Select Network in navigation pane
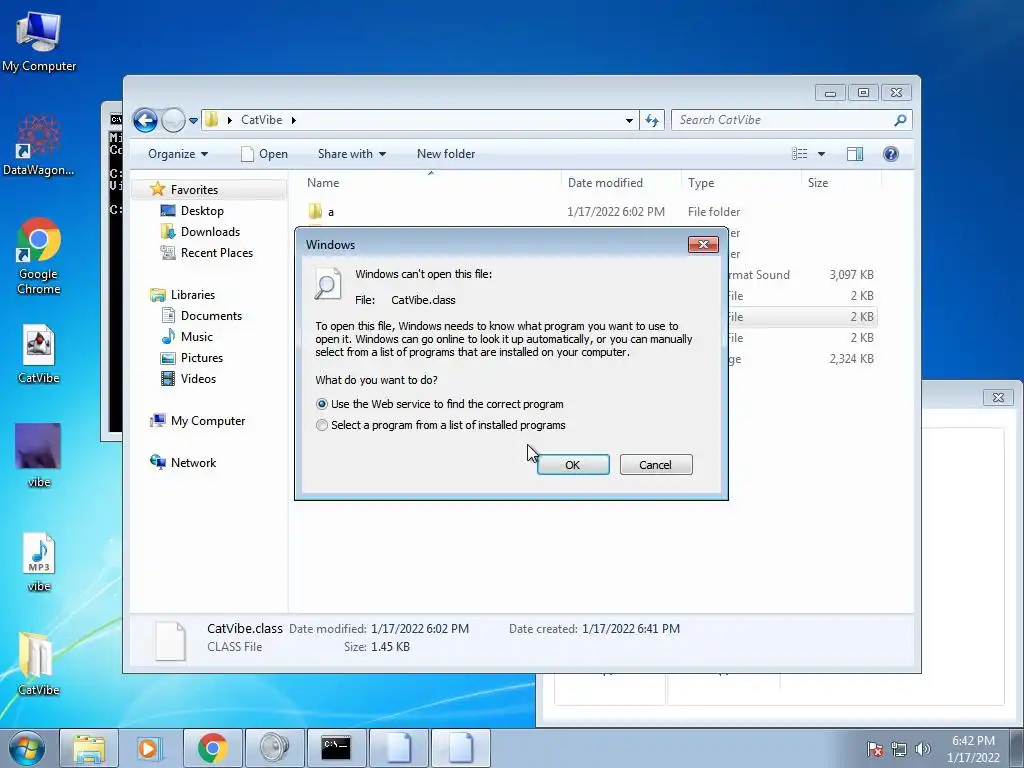Image resolution: width=1024 pixels, height=768 pixels. (x=193, y=462)
